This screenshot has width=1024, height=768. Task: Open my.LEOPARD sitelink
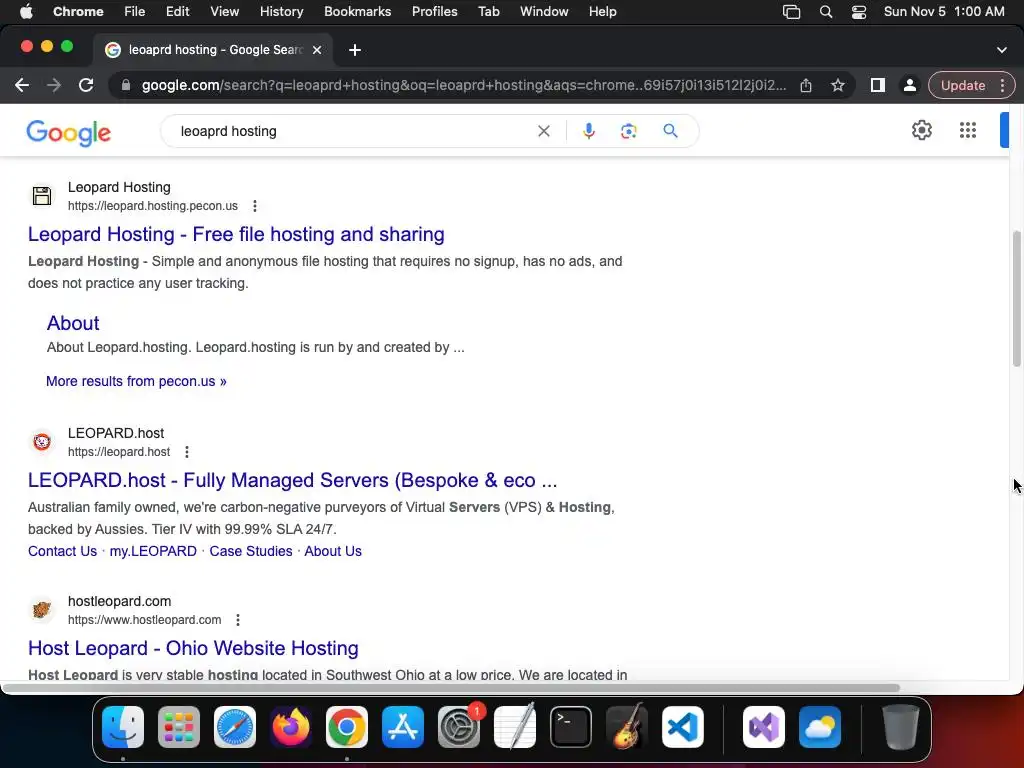tap(153, 551)
